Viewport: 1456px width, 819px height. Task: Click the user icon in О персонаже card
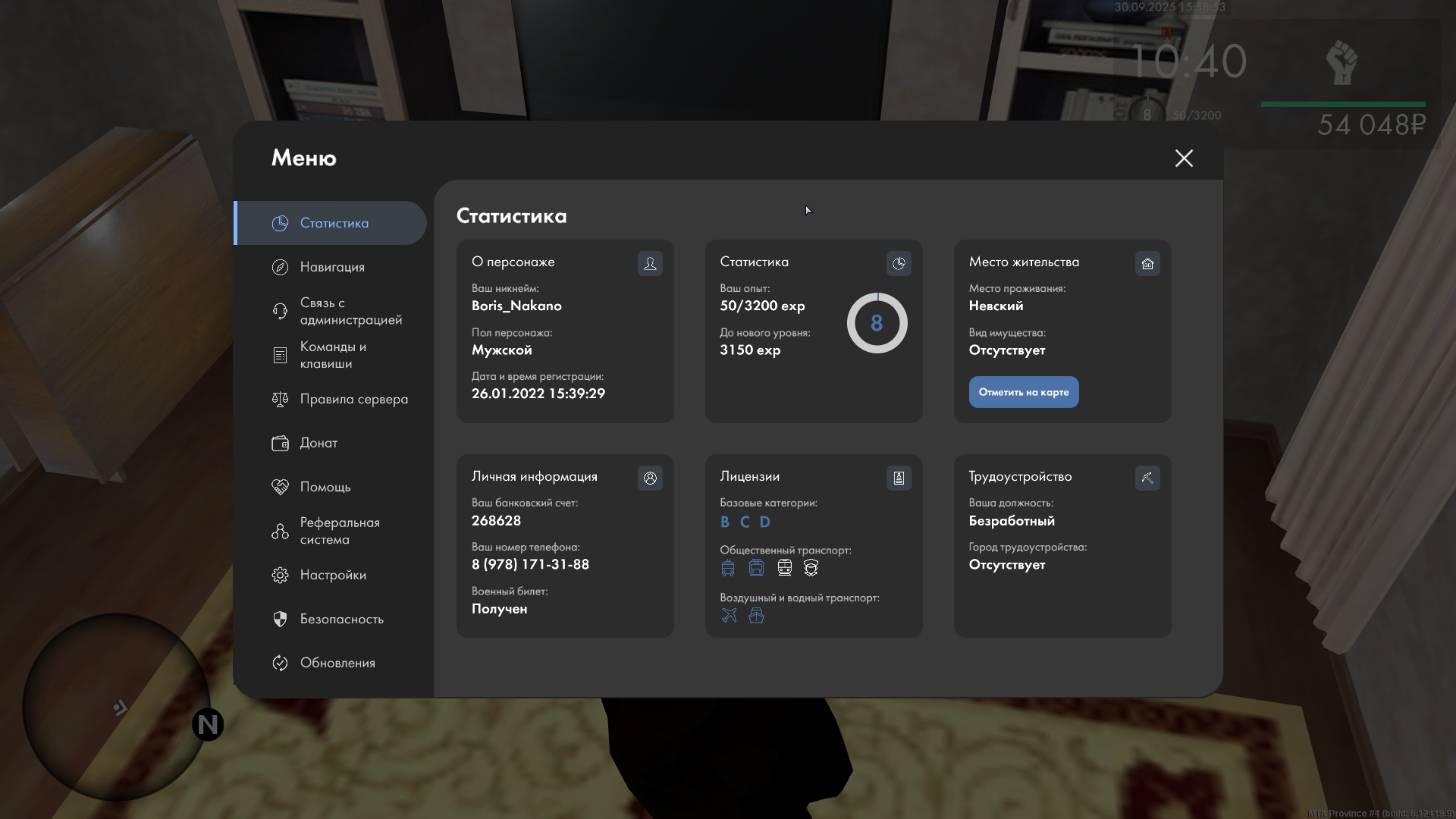[x=650, y=263]
